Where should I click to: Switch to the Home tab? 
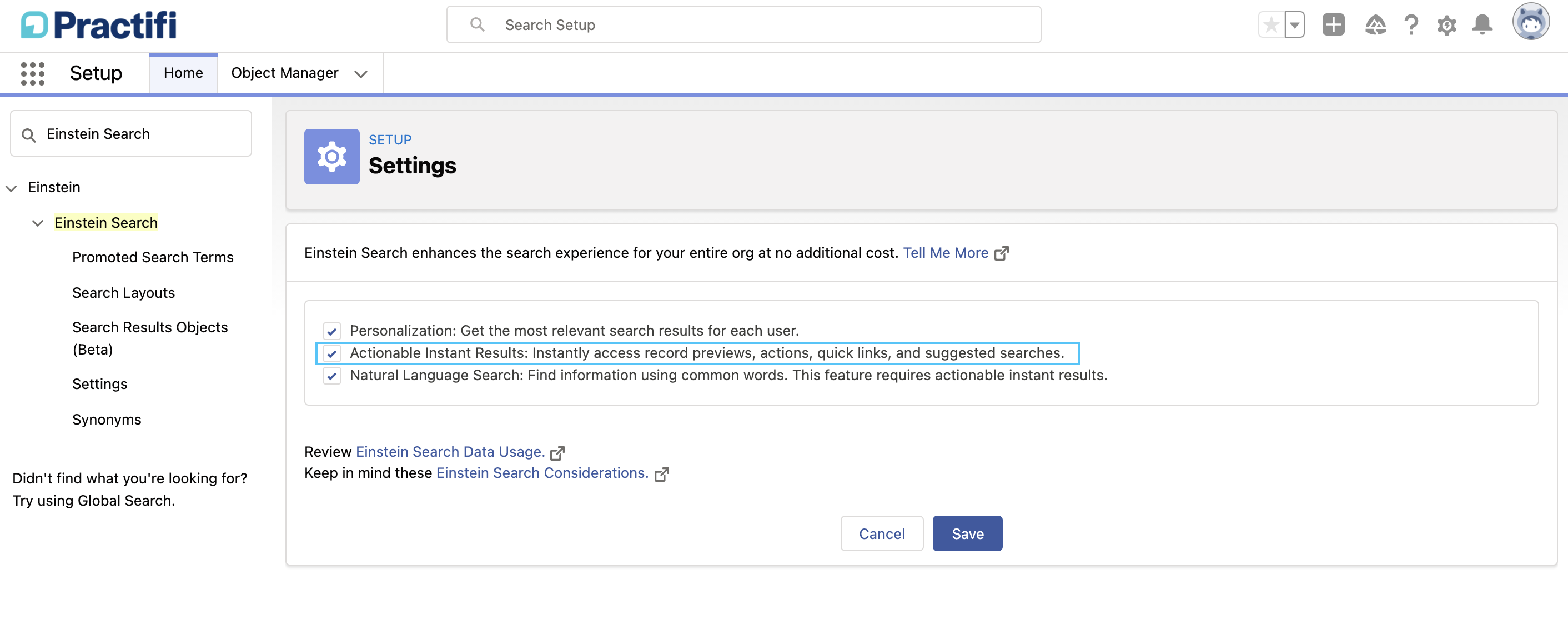(183, 73)
